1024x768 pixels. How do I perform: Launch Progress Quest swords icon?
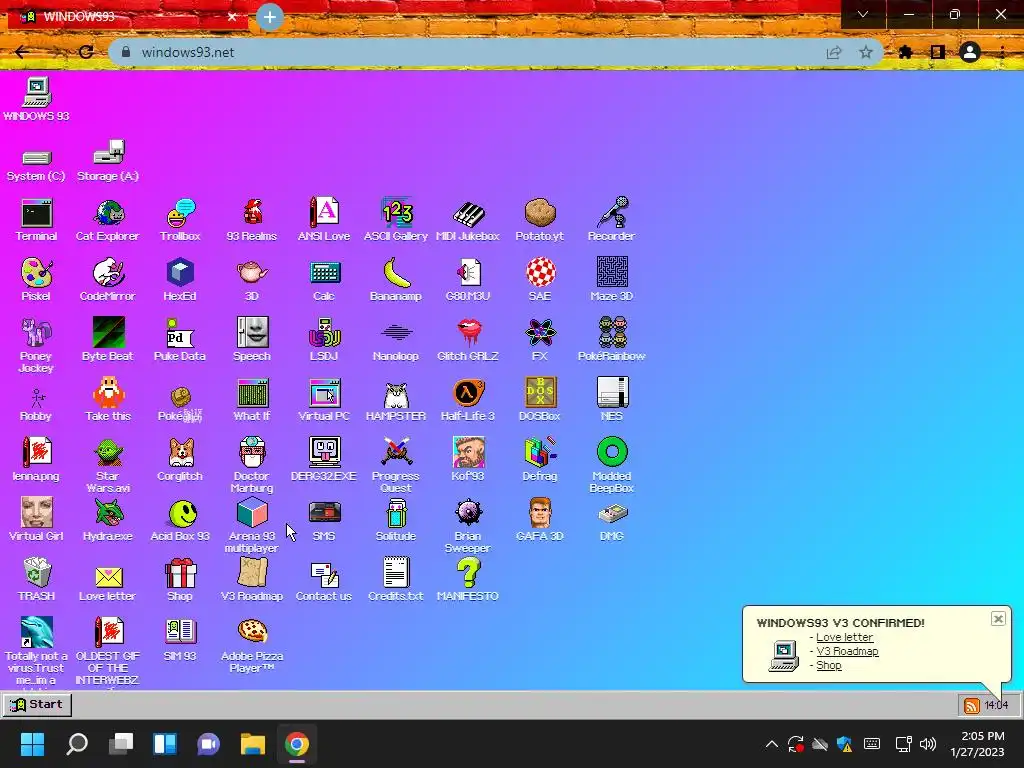396,464
